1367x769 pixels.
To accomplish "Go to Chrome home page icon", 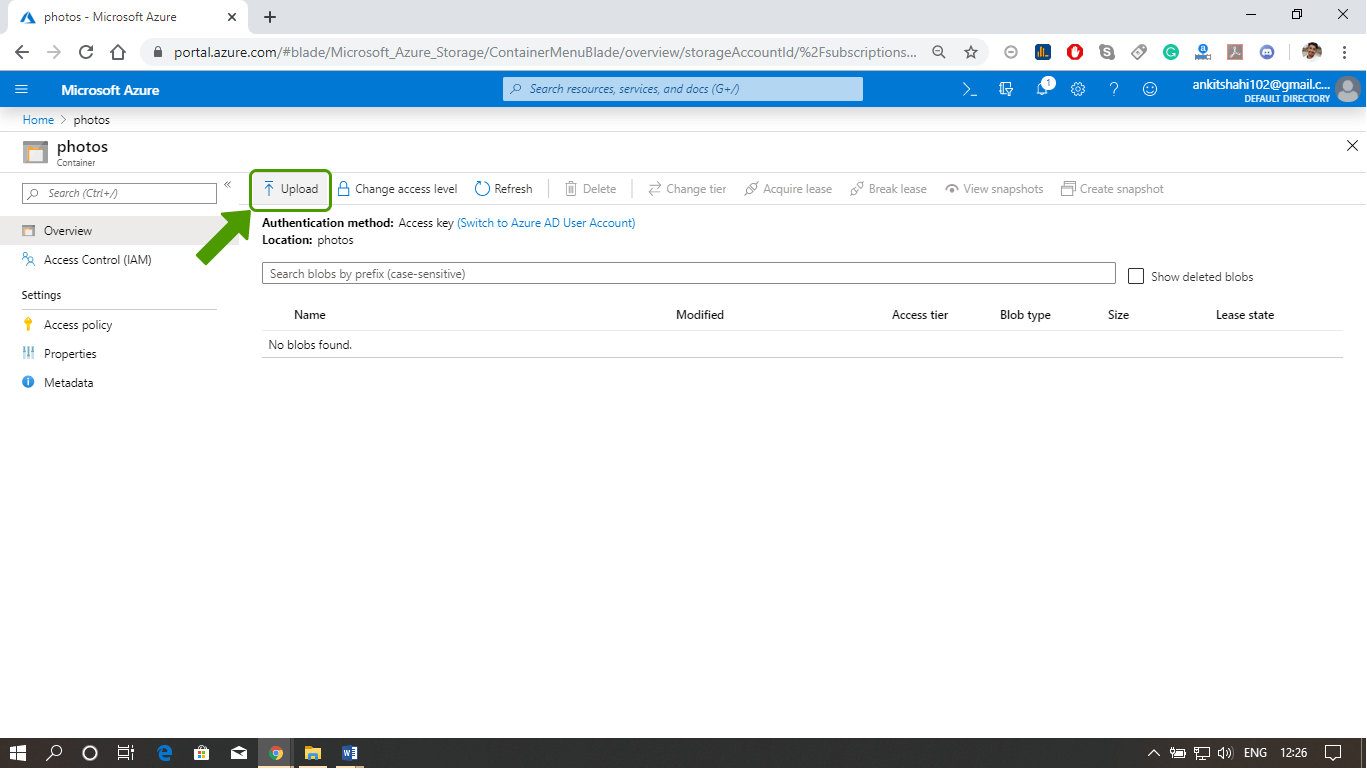I will (x=118, y=52).
